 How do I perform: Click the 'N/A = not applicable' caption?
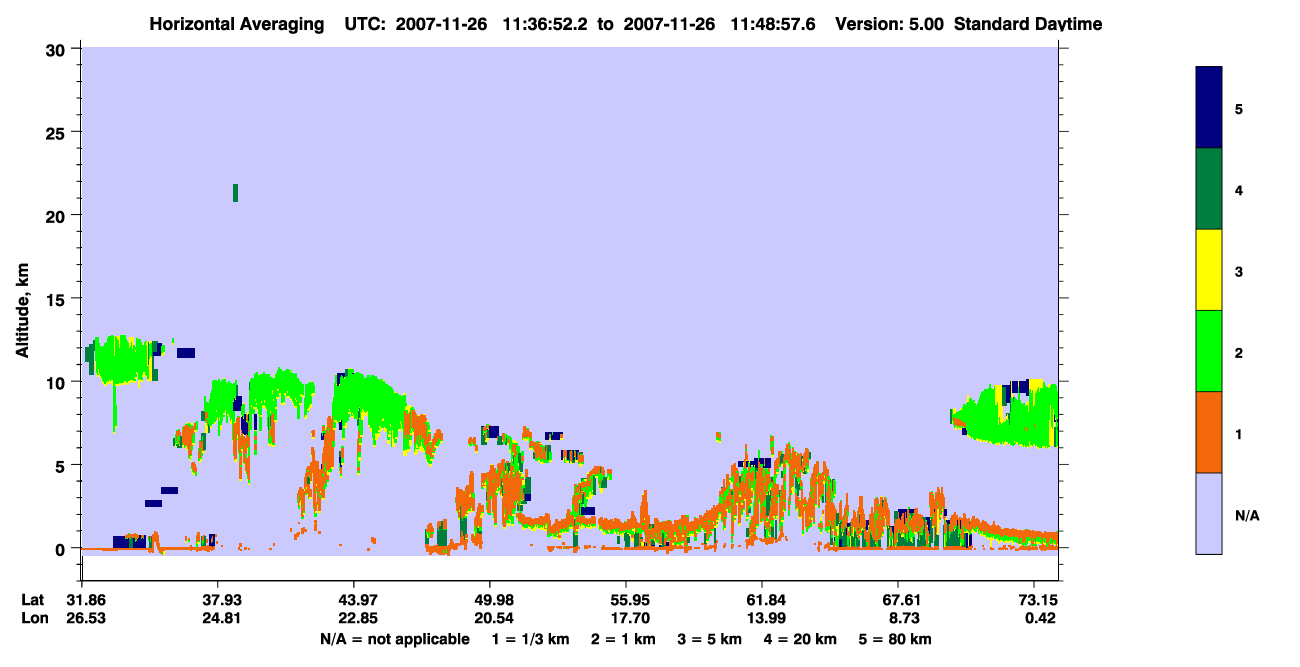pyautogui.click(x=395, y=639)
